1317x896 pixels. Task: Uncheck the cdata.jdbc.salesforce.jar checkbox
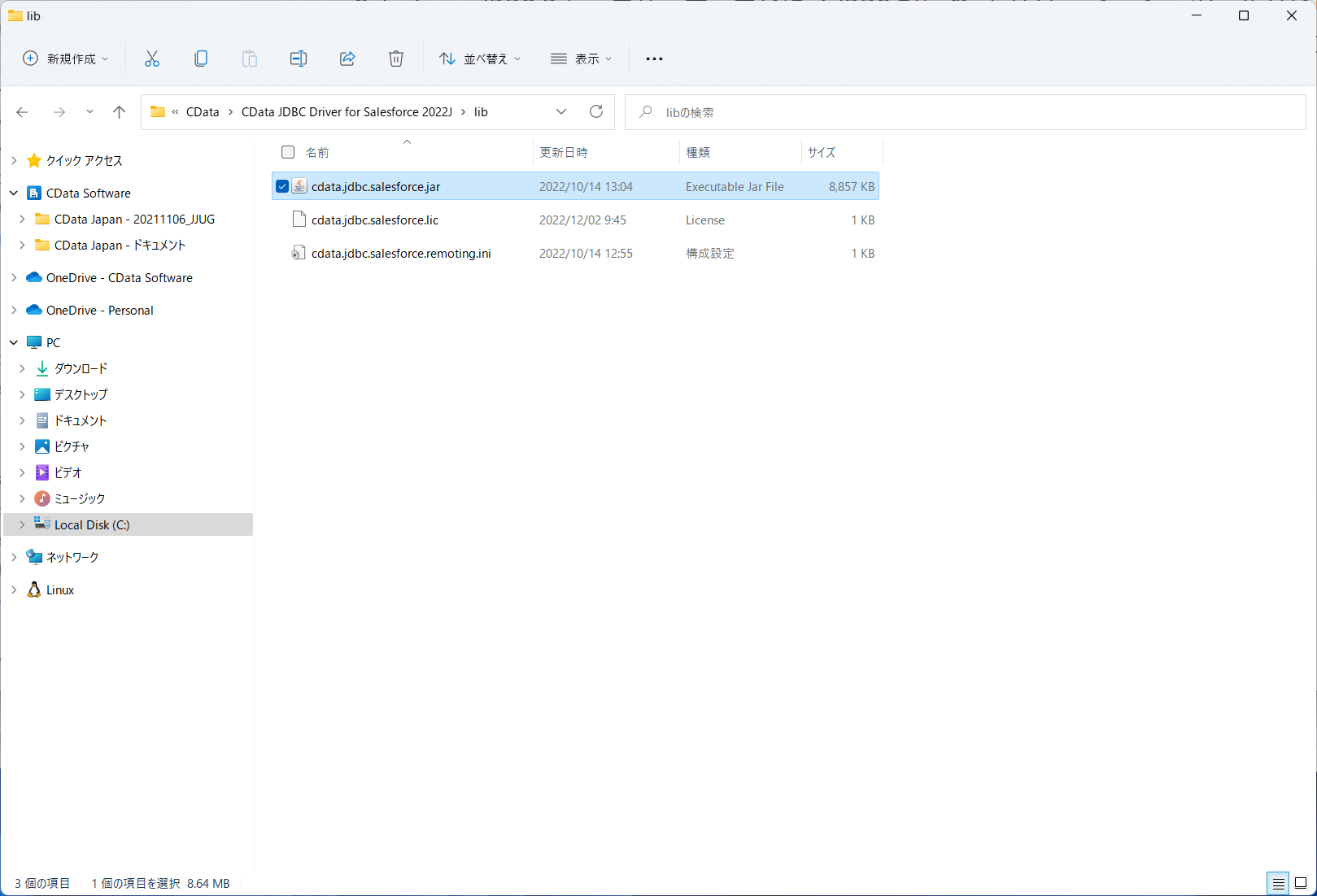point(282,186)
